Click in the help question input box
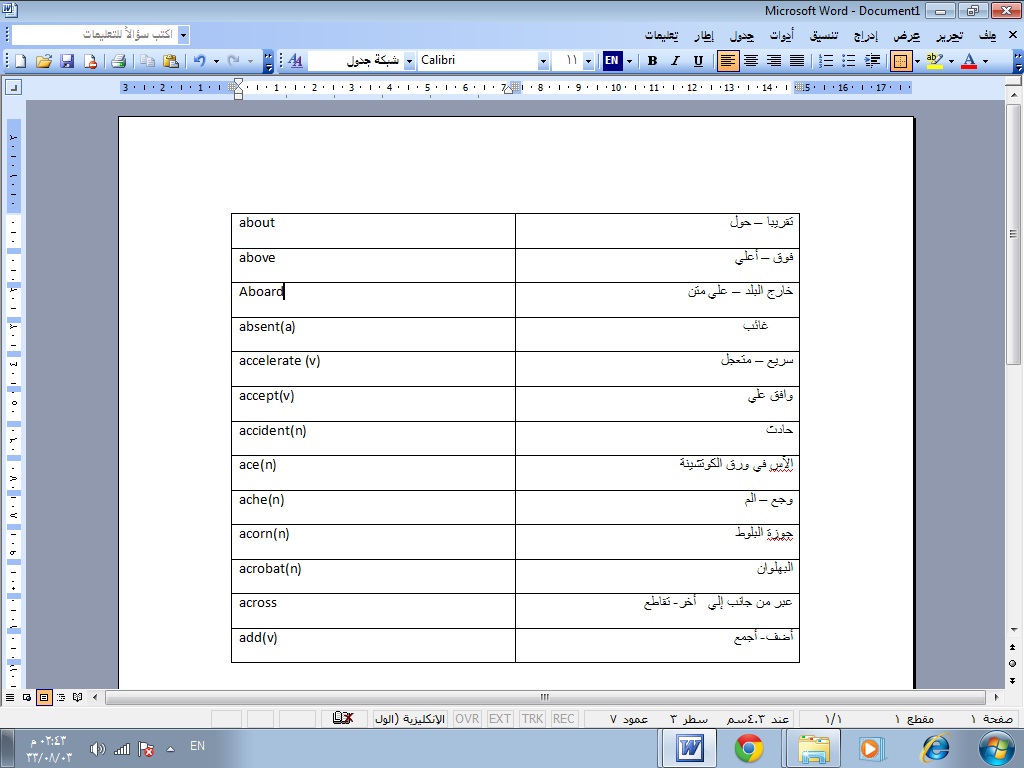 pyautogui.click(x=95, y=35)
